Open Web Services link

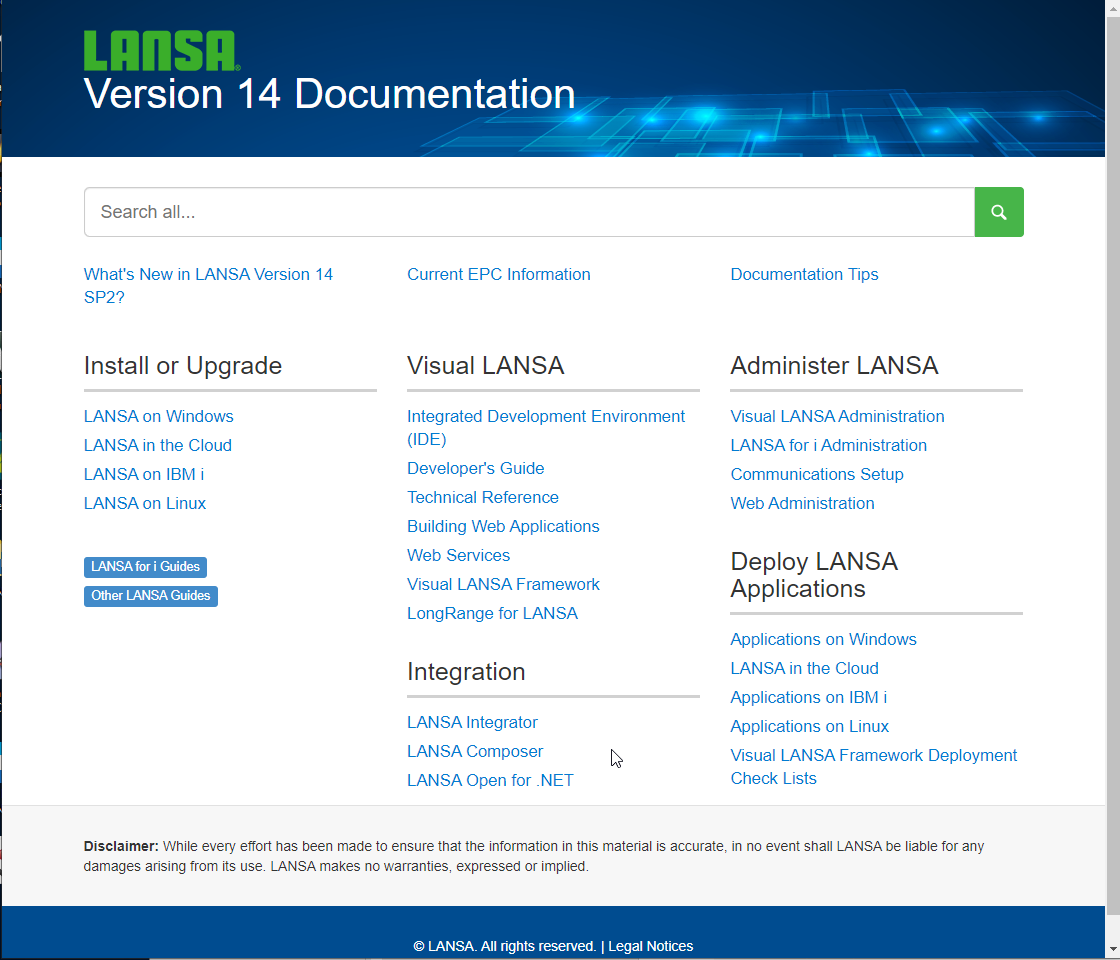pos(459,556)
